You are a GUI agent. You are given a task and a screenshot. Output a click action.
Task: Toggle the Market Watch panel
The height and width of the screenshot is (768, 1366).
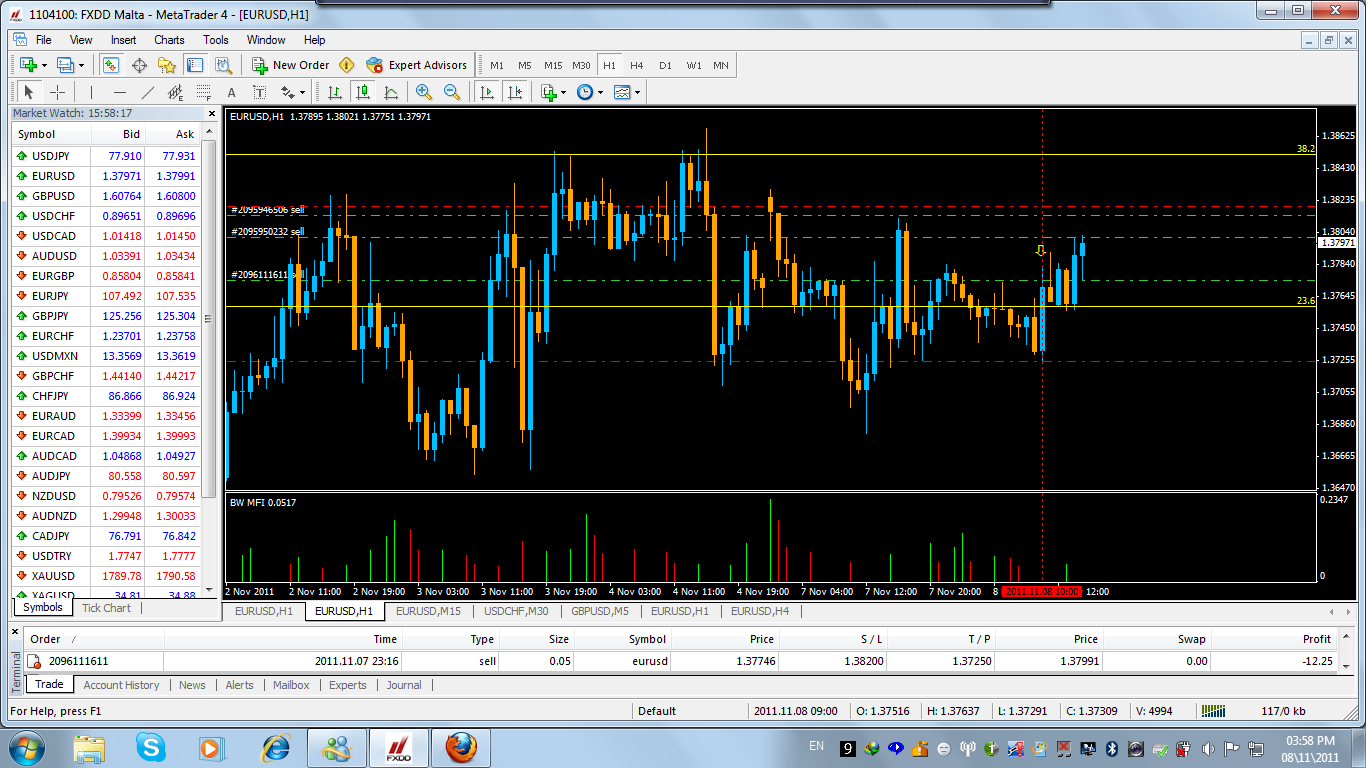point(111,65)
